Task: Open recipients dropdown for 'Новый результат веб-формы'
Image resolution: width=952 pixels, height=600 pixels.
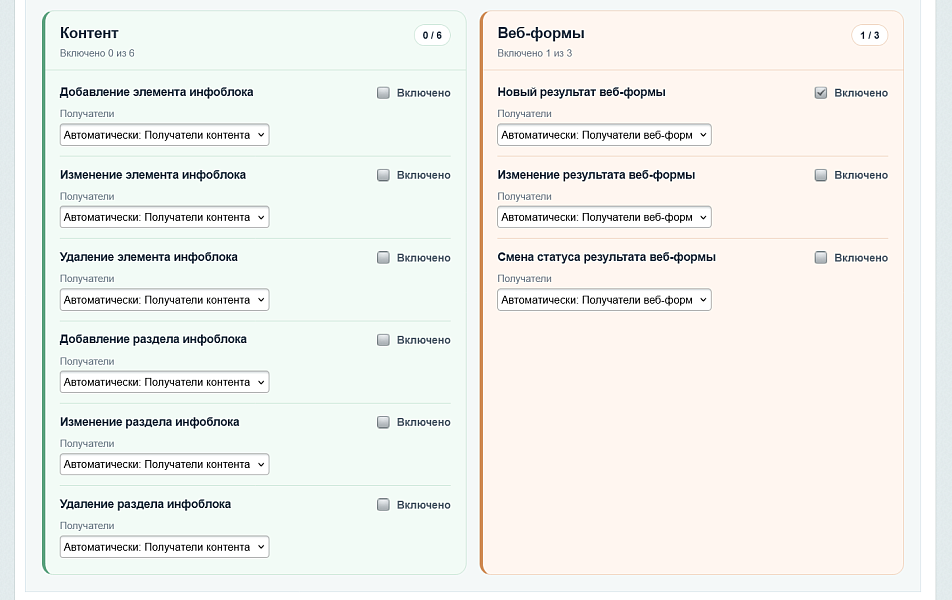Action: pyautogui.click(x=604, y=135)
